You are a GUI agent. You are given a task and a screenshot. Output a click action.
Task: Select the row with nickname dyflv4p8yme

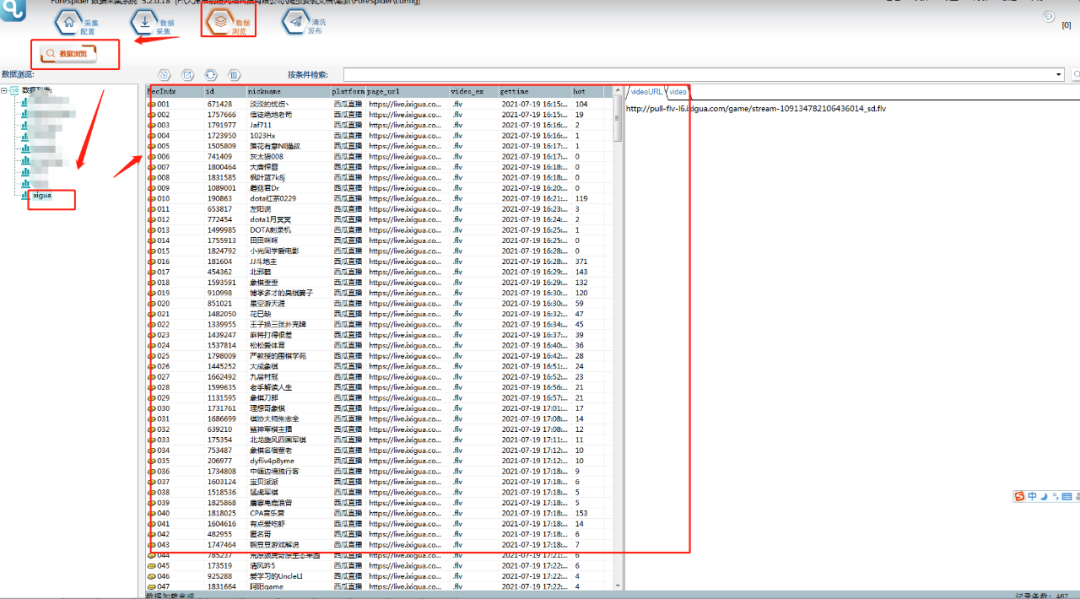pyautogui.click(x=379, y=461)
